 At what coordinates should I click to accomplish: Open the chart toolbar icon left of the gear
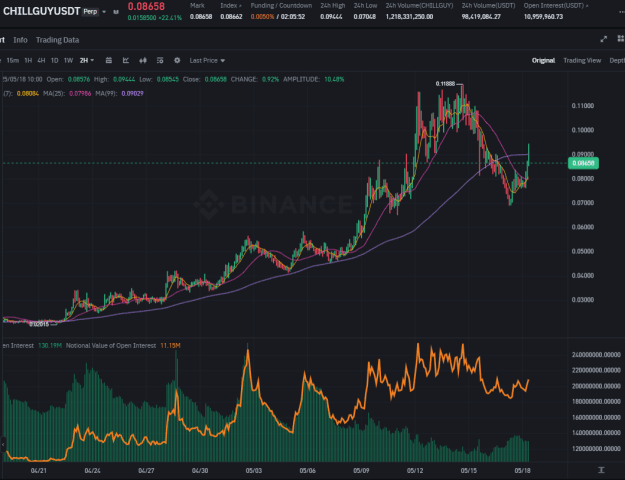click(160, 60)
